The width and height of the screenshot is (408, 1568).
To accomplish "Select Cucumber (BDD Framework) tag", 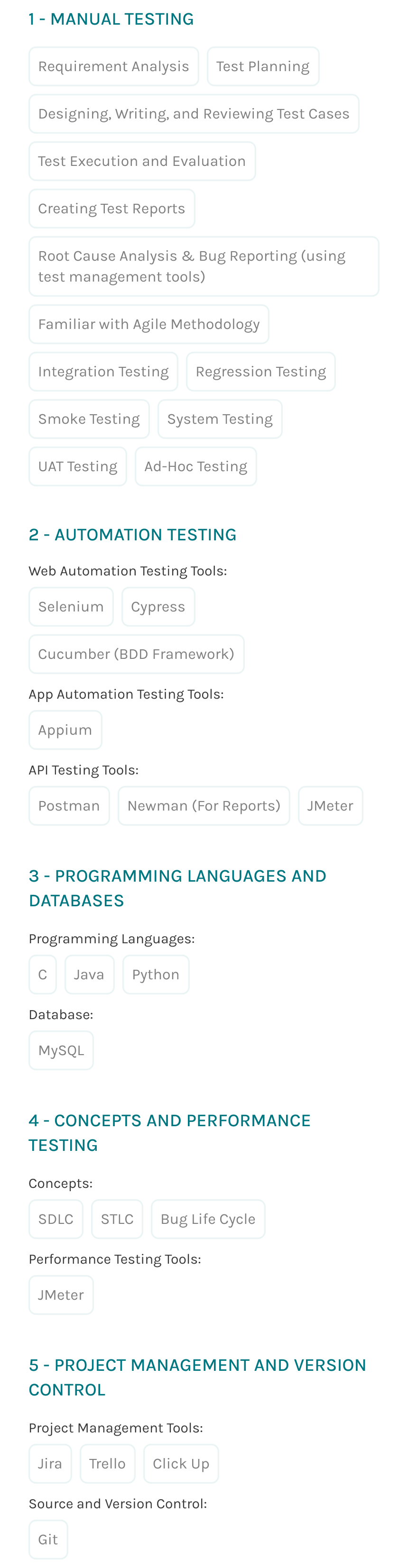I will pos(137,654).
